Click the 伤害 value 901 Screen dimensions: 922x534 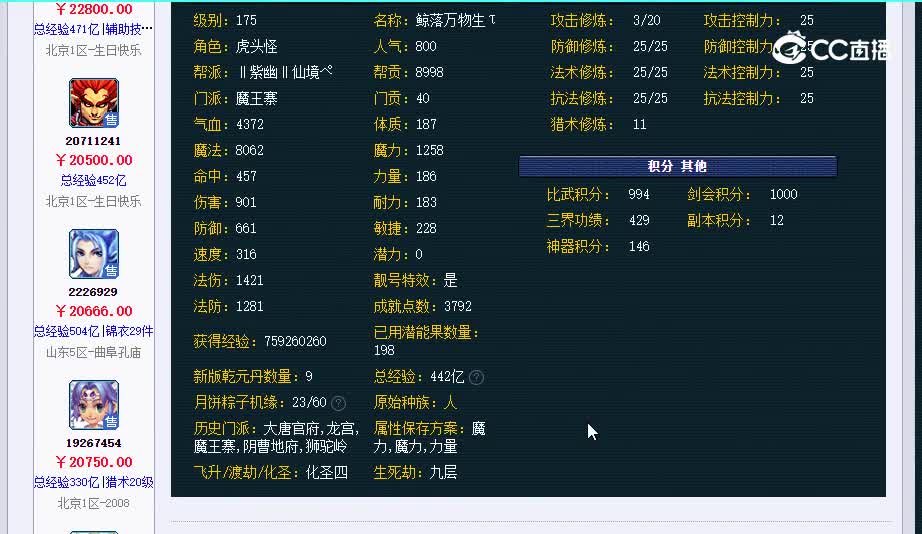(246, 202)
